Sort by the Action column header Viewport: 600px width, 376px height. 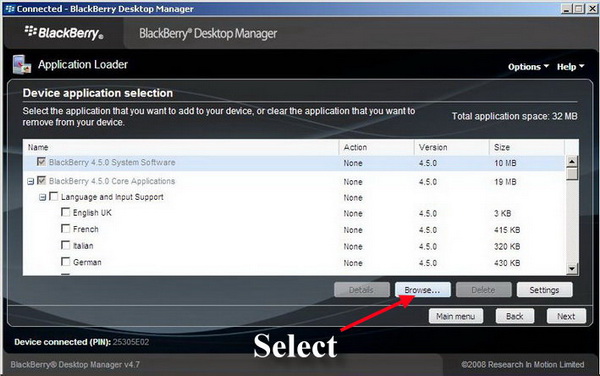click(377, 147)
